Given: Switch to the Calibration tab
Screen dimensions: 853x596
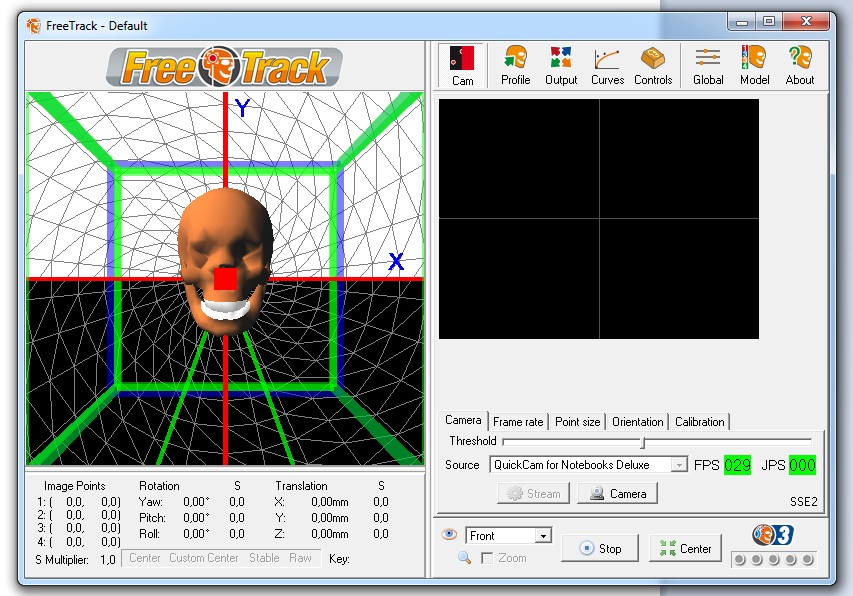Looking at the screenshot, I should (700, 421).
